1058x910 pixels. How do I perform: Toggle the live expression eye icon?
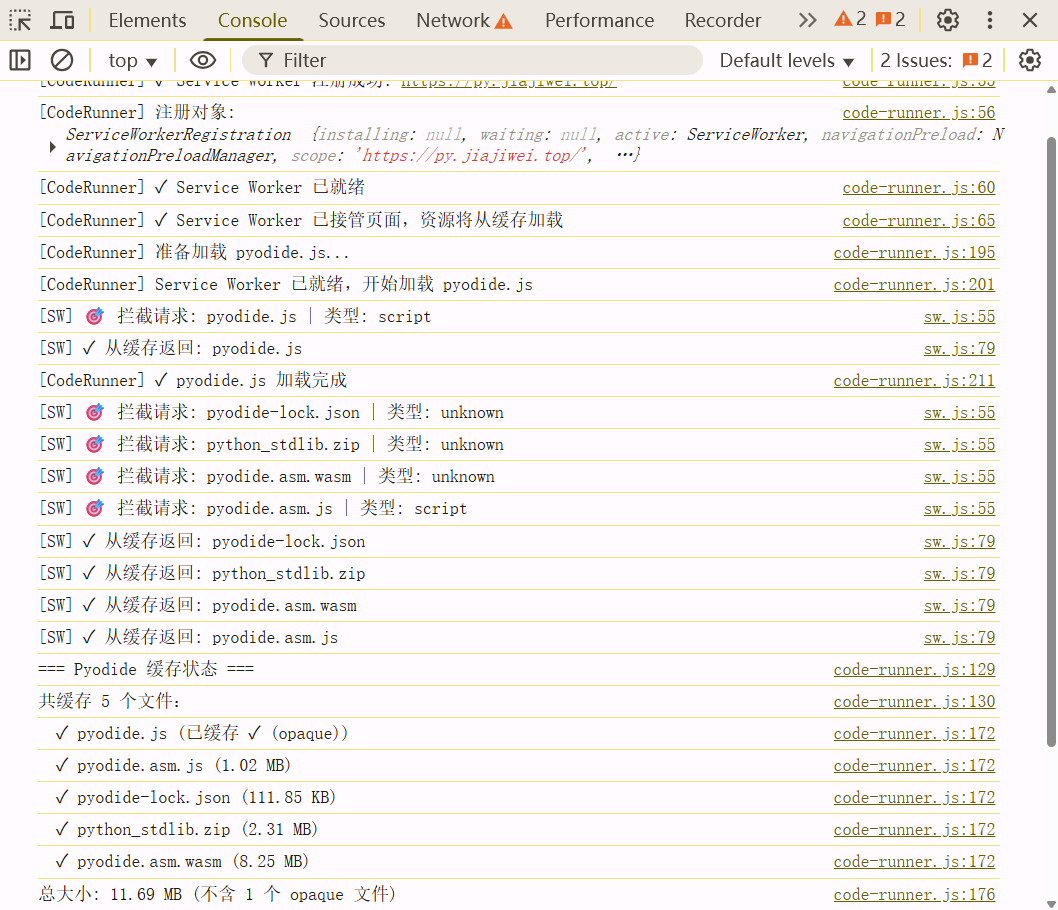203,61
